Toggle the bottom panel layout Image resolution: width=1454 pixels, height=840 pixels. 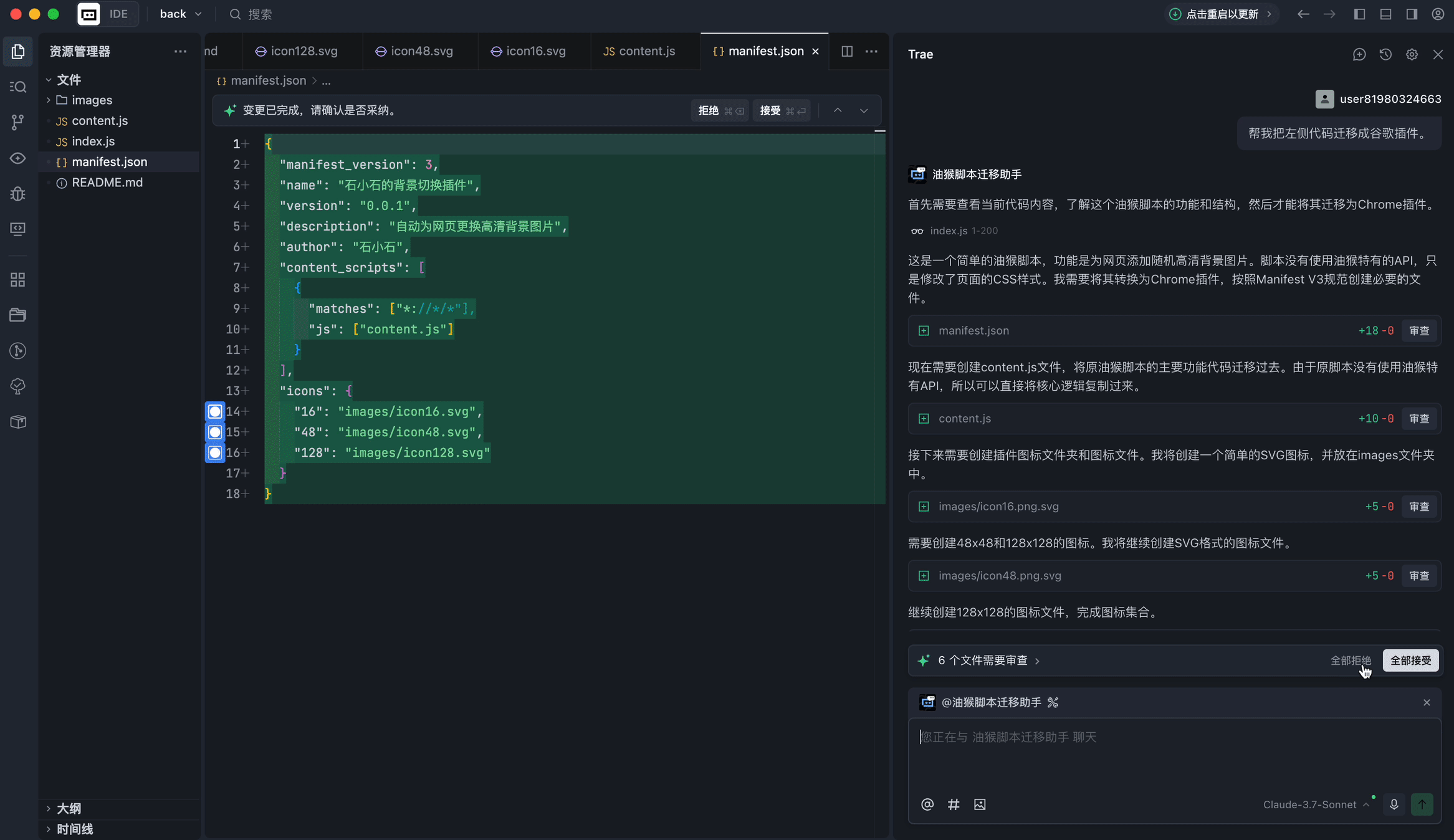[x=1385, y=14]
